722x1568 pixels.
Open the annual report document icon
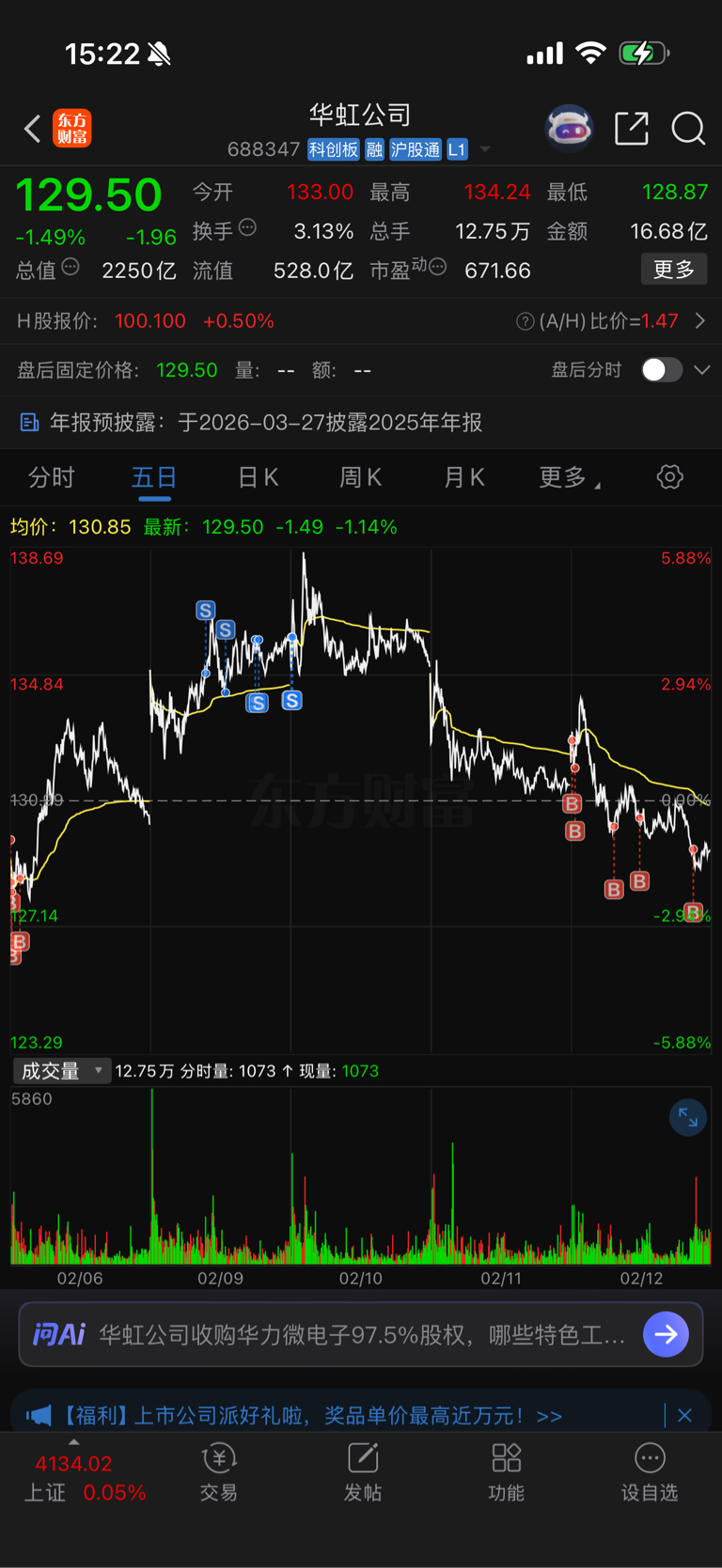click(x=30, y=423)
